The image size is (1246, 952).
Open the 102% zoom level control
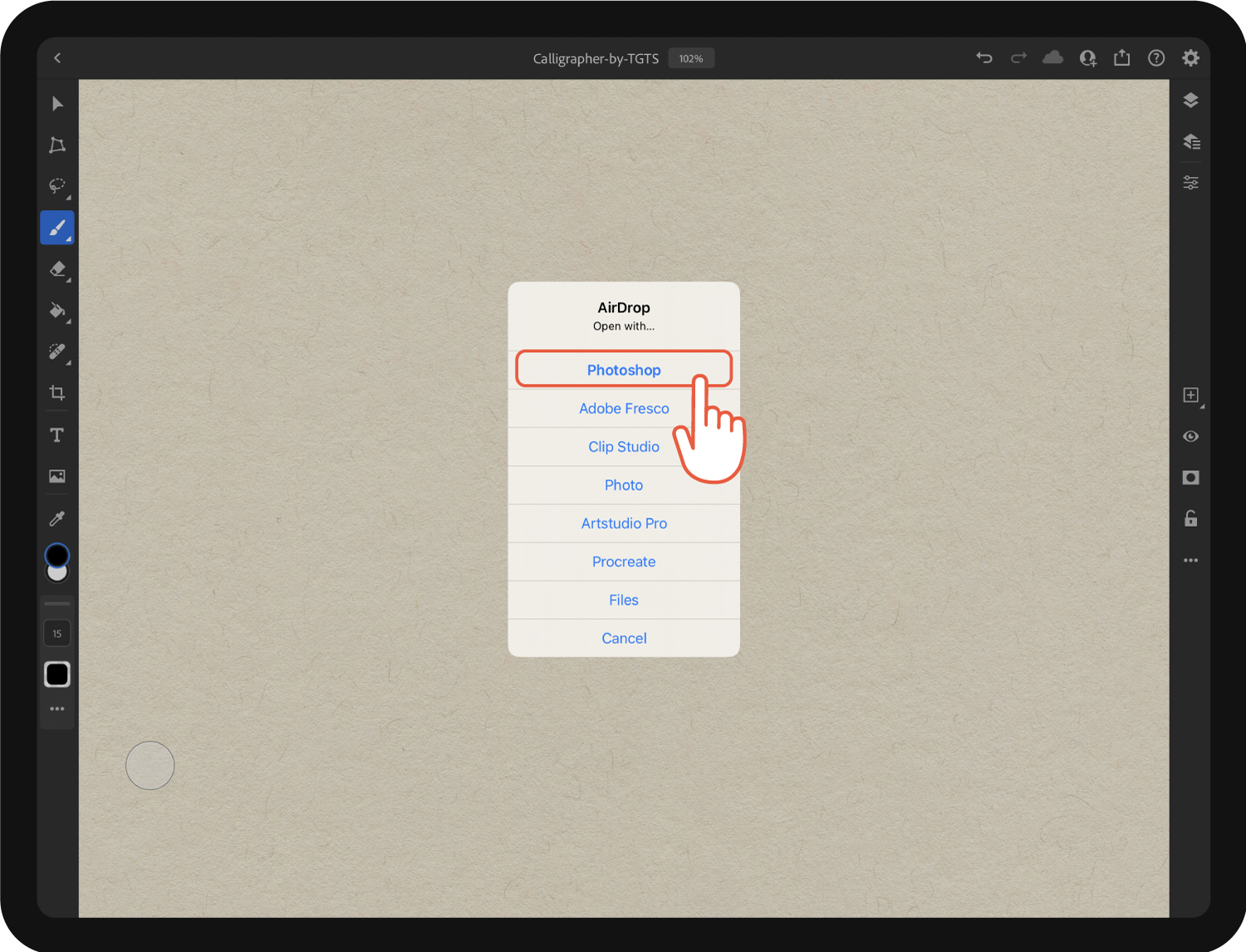point(691,58)
